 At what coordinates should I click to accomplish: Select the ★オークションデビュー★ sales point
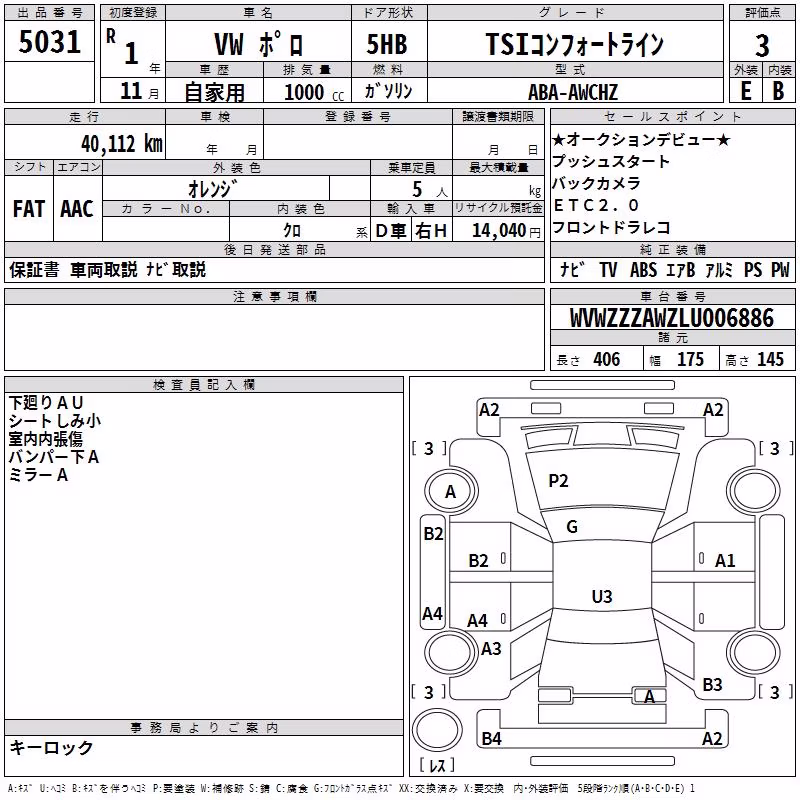point(641,139)
